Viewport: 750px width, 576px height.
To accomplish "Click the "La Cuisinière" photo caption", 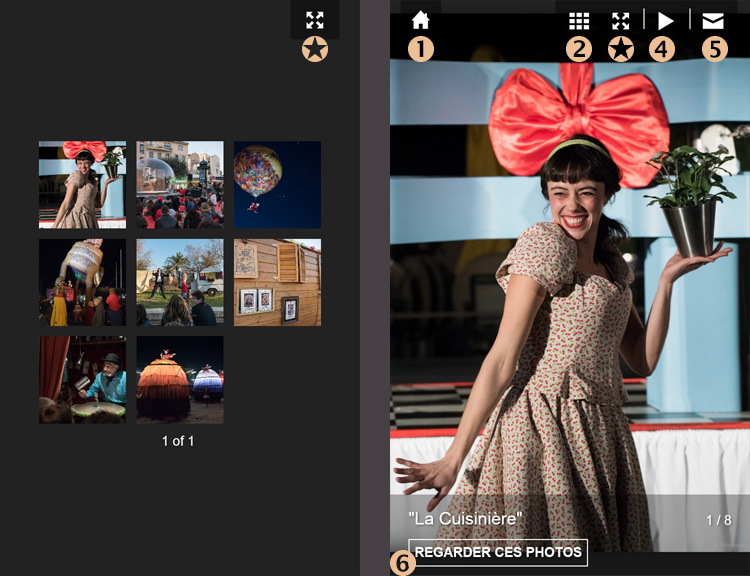I will [x=465, y=519].
